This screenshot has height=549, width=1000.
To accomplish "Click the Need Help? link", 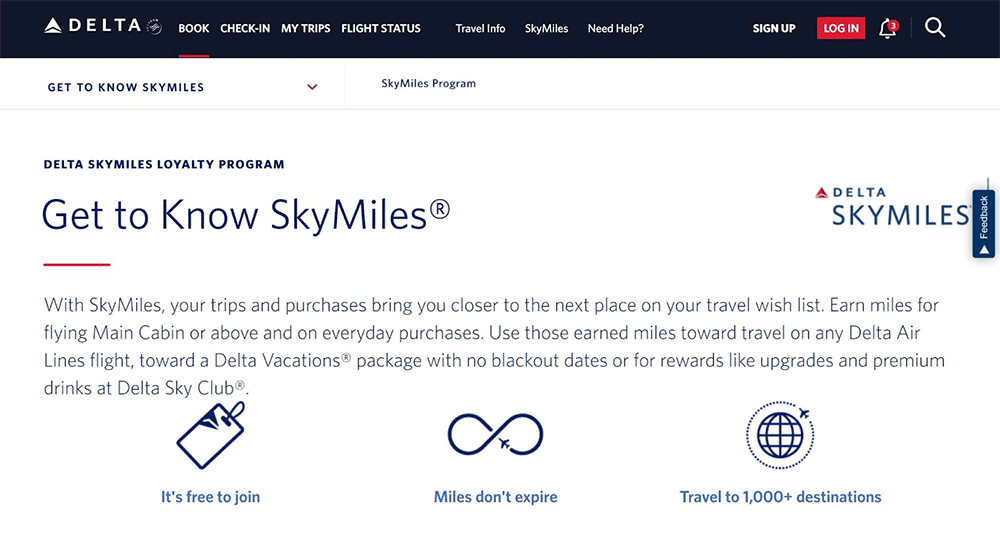I will tap(615, 28).
